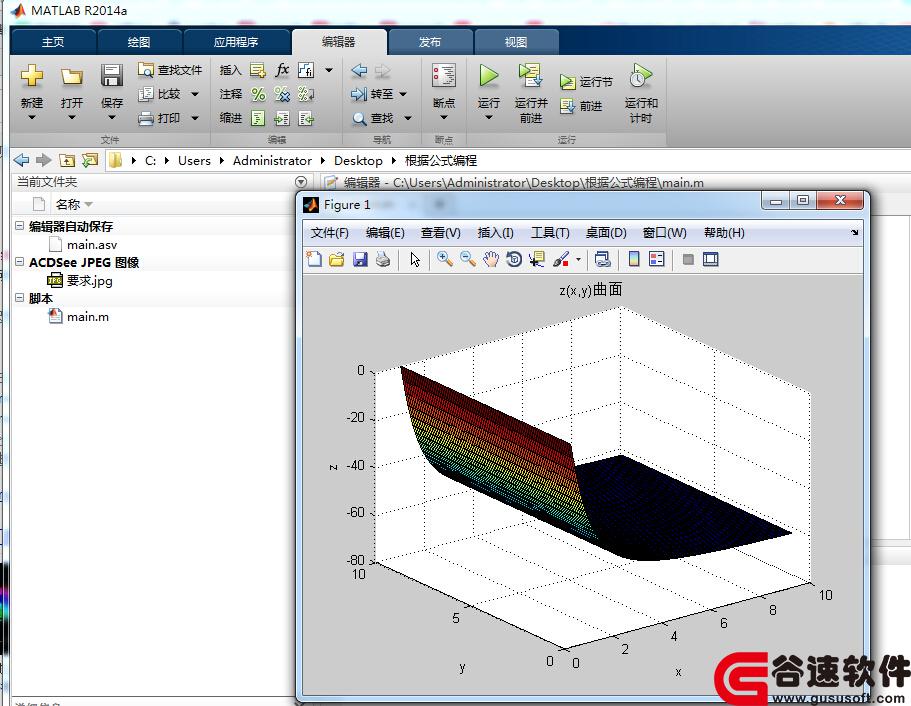The width and height of the screenshot is (911, 706).
Task: Click the 名称 column header
Action: [x=68, y=204]
